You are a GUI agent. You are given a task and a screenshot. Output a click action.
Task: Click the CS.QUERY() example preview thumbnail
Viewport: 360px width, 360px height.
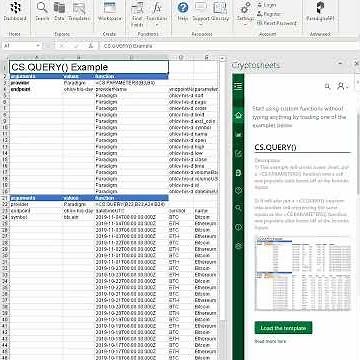tap(303, 273)
